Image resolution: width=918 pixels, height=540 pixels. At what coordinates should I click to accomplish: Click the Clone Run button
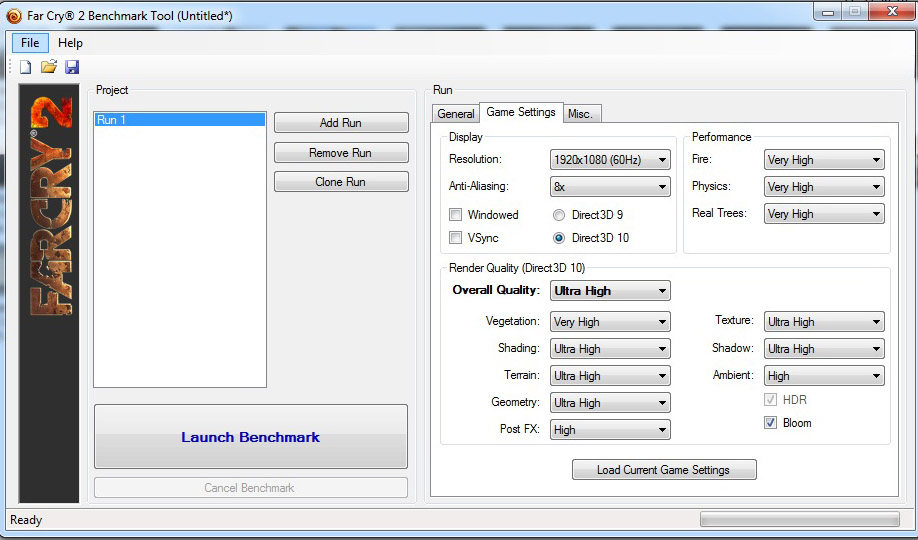click(341, 182)
